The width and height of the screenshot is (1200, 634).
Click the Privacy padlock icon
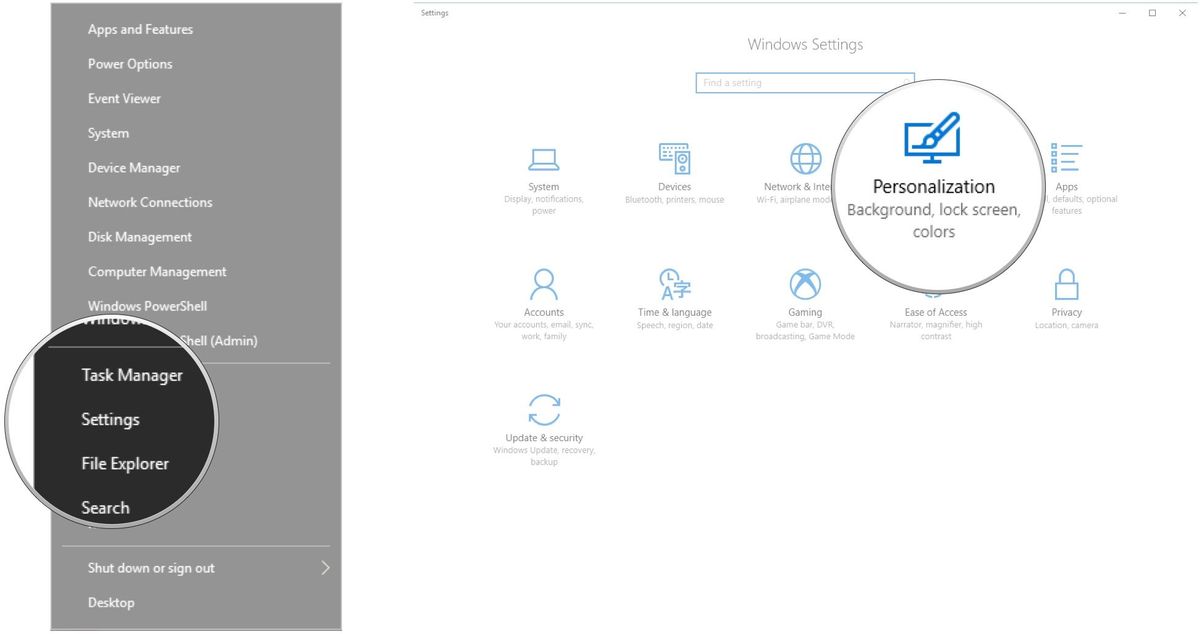point(1066,285)
